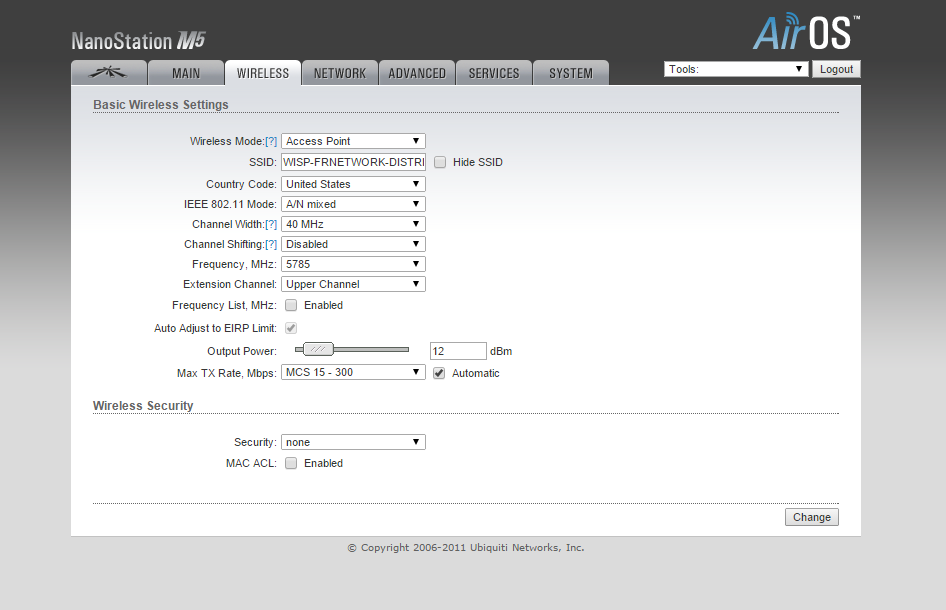
Task: Click the Change button
Action: click(x=812, y=517)
